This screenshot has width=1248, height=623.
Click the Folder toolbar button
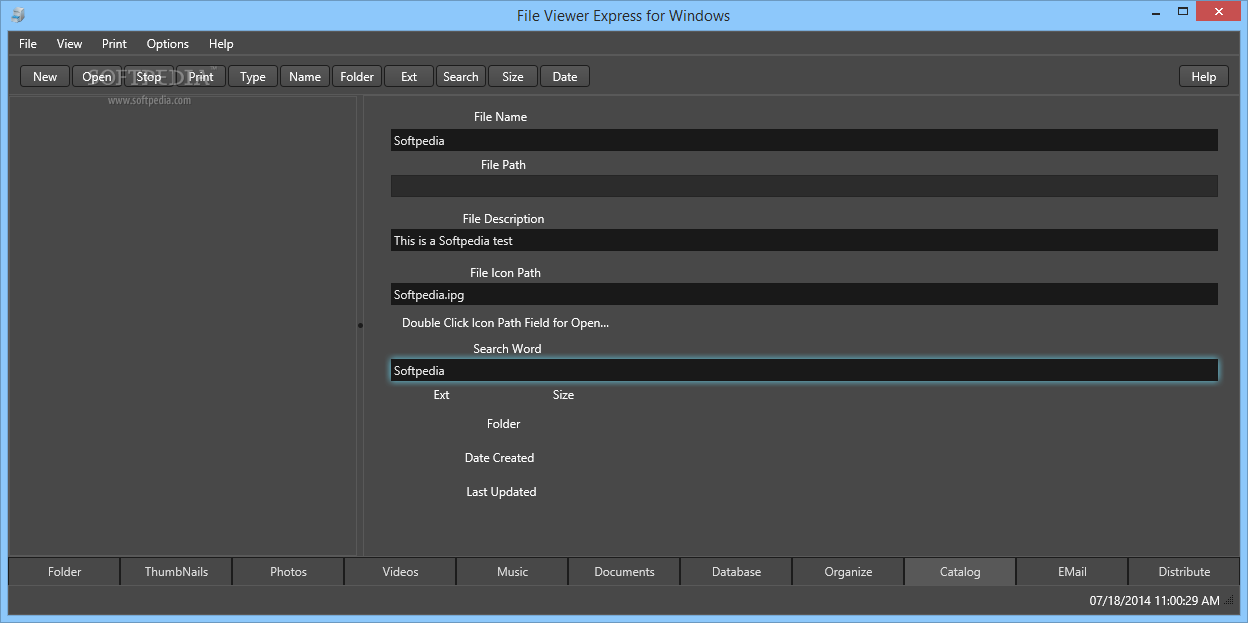[x=357, y=77]
